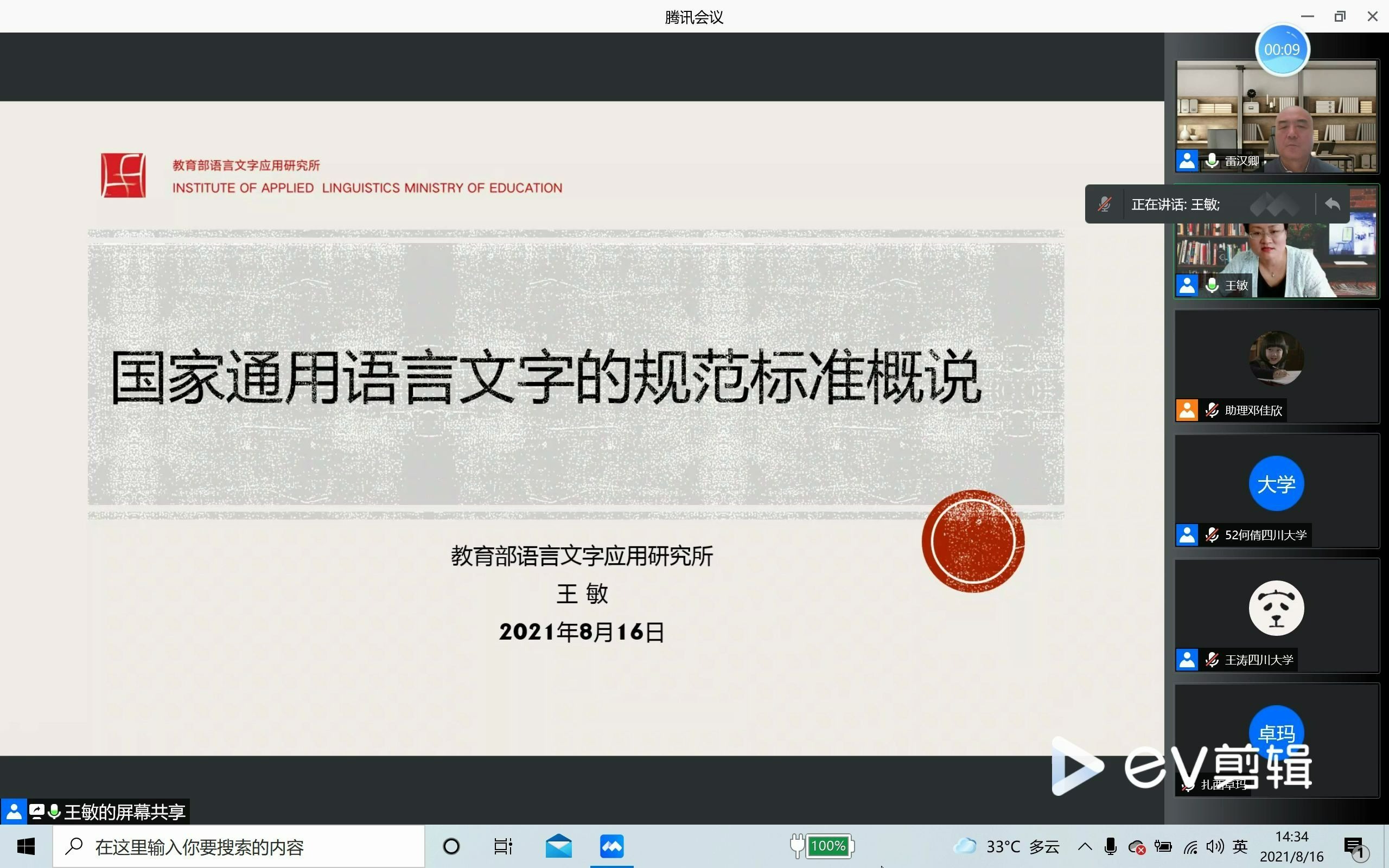Open the Windows Start menu
The width and height of the screenshot is (1389, 868).
click(26, 846)
